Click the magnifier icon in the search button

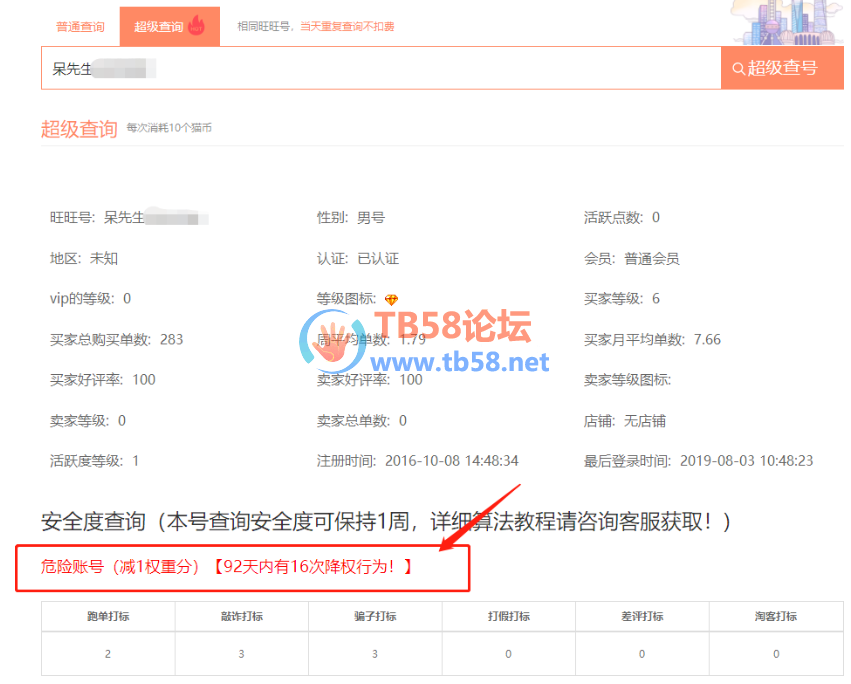(738, 69)
